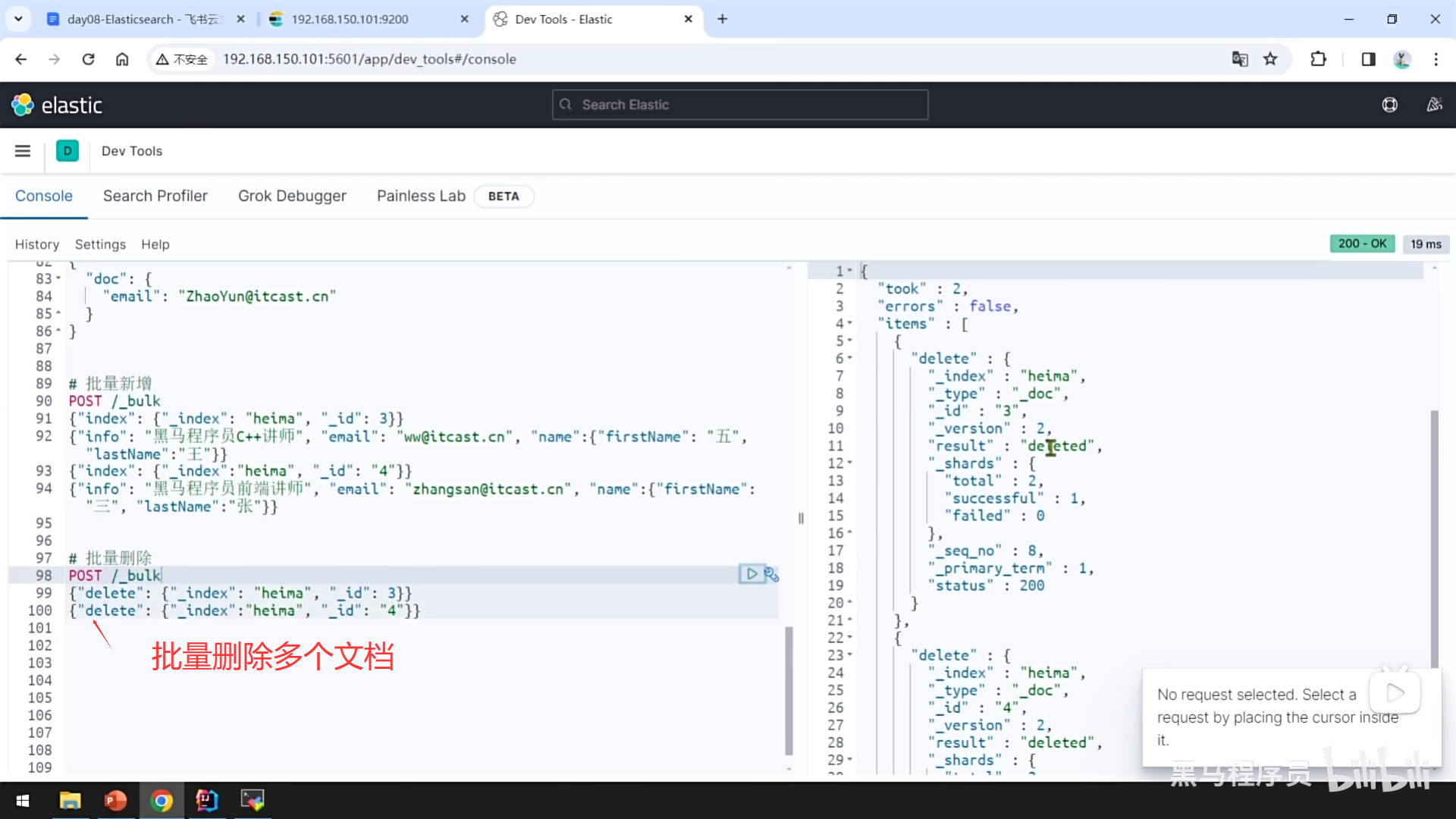The width and height of the screenshot is (1456, 819).
Task: Open console Settings
Action: (100, 244)
